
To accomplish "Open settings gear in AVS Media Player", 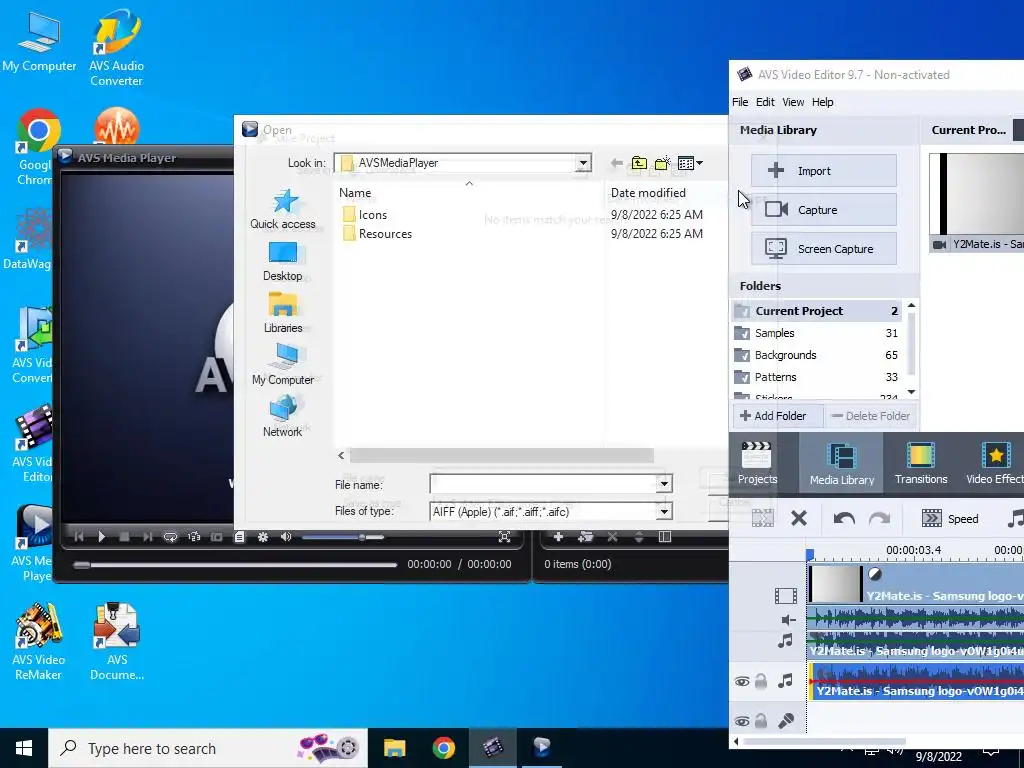I will (x=263, y=537).
